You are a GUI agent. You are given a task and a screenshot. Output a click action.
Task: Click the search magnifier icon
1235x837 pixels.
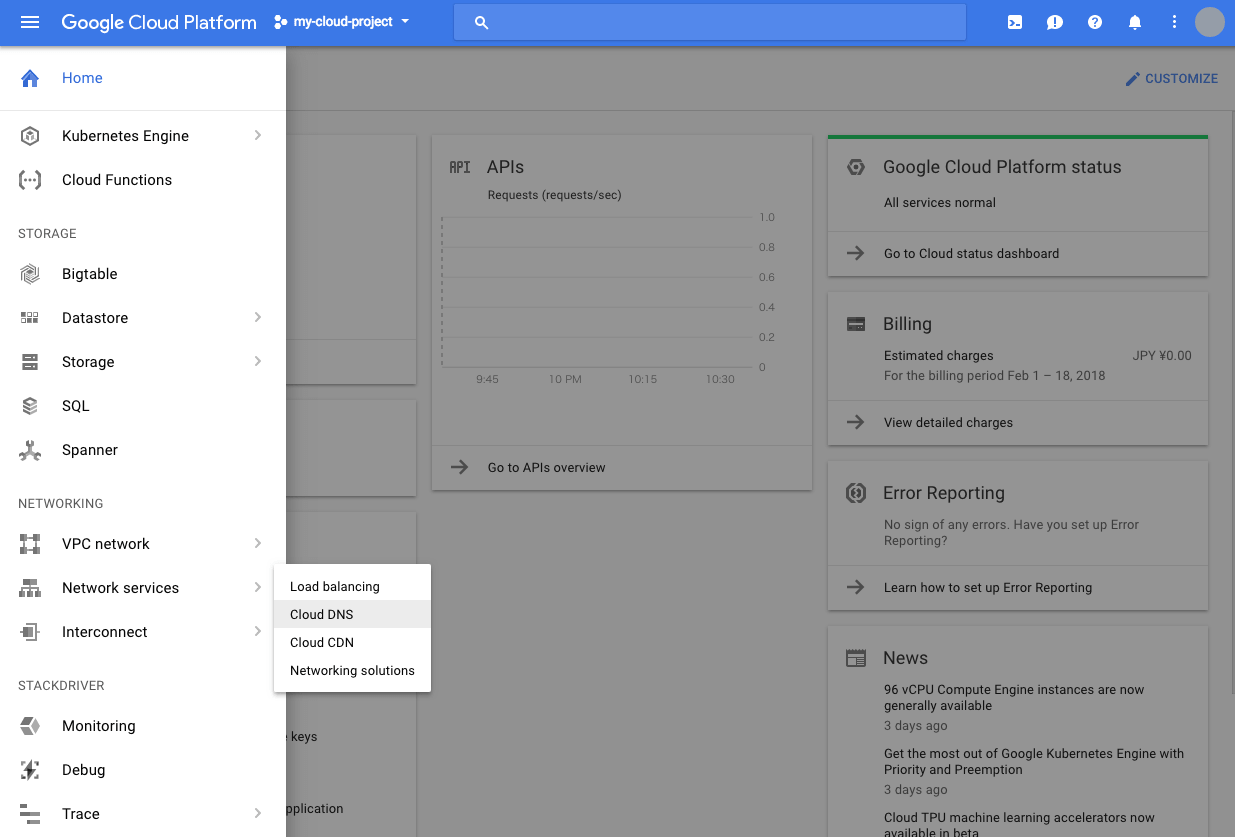point(481,22)
